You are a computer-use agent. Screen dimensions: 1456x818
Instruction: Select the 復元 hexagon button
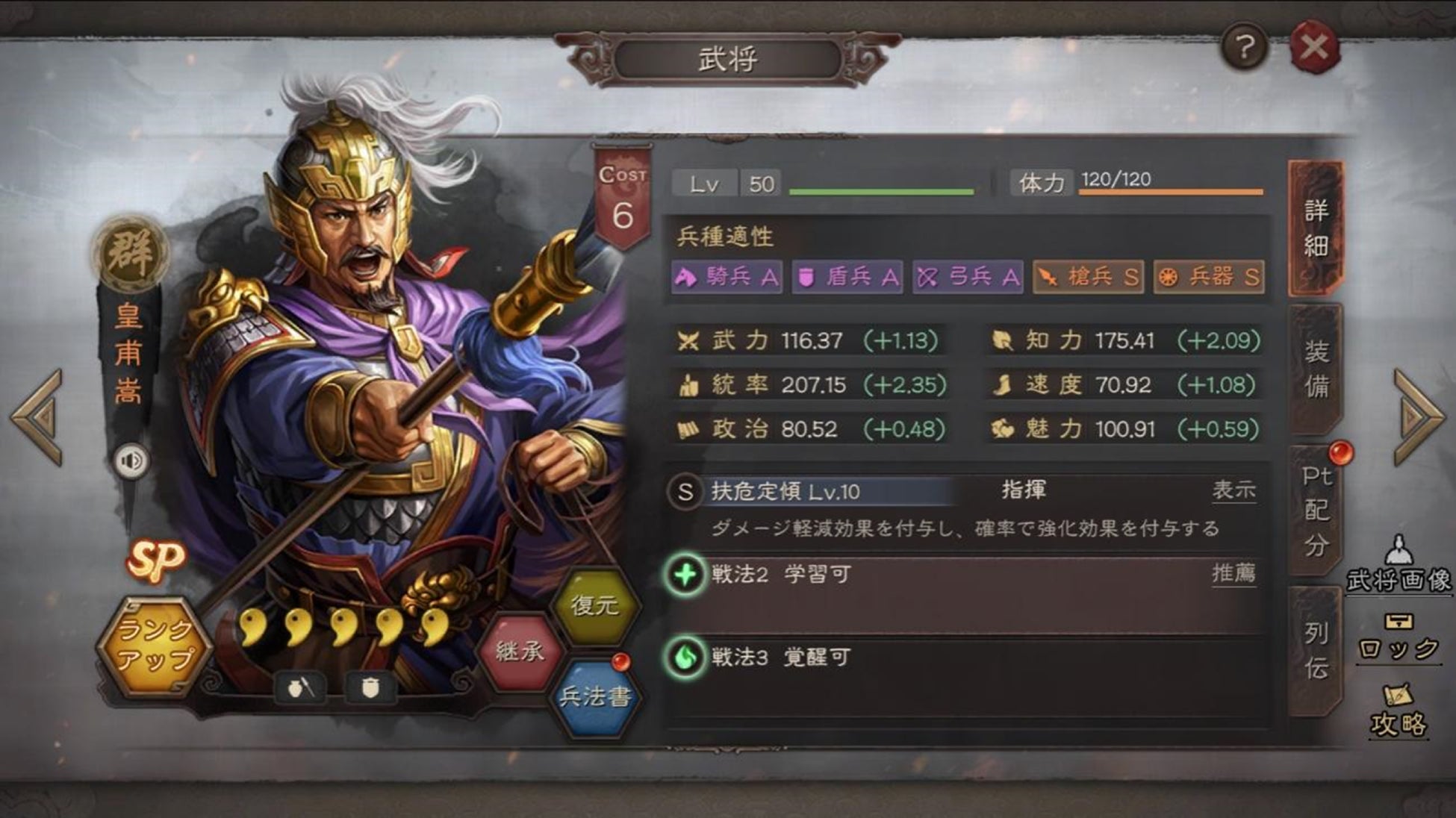[x=594, y=605]
